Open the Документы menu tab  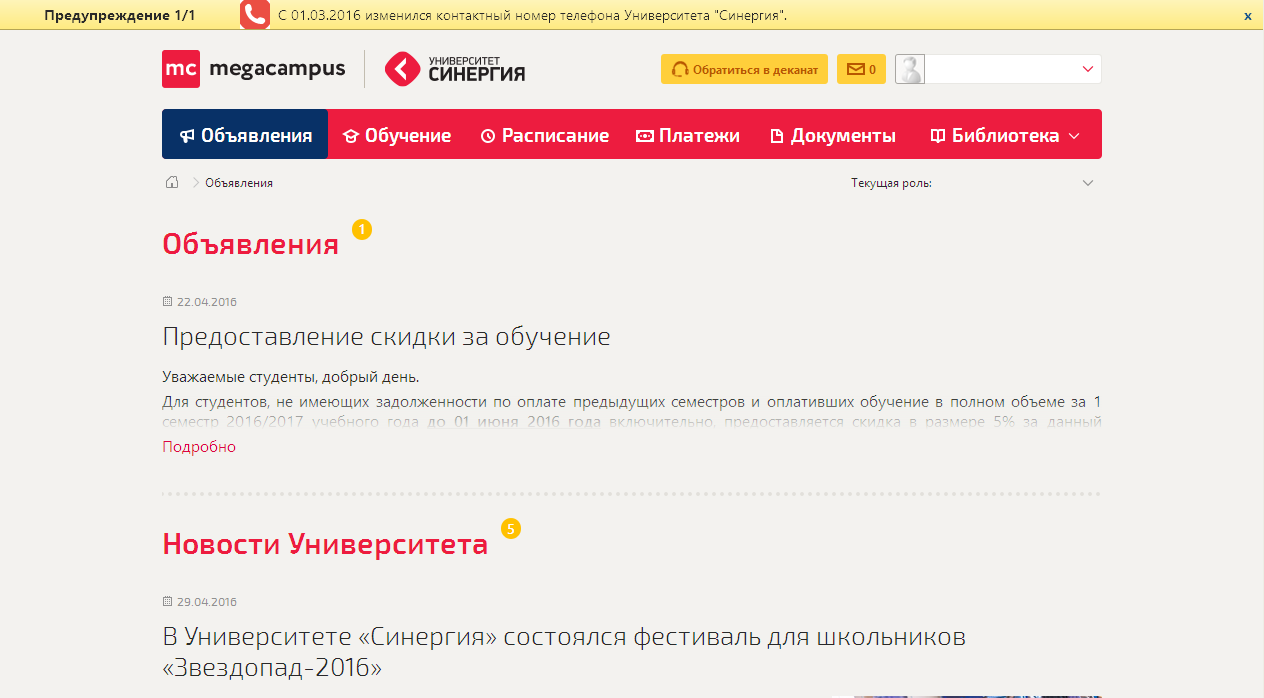[833, 135]
